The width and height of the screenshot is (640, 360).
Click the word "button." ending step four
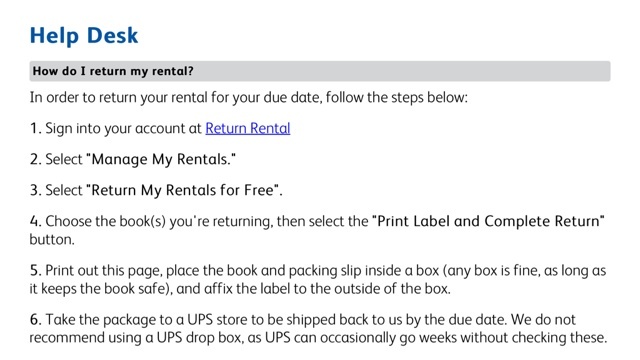[x=52, y=239]
